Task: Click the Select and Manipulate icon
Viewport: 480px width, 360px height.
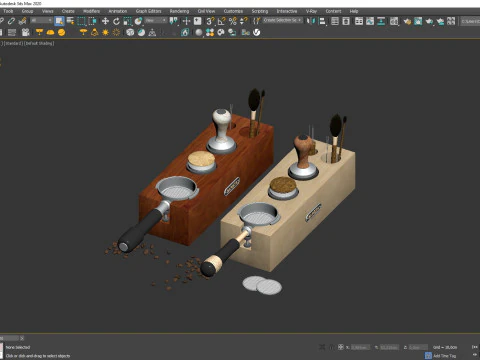Action: [186, 21]
